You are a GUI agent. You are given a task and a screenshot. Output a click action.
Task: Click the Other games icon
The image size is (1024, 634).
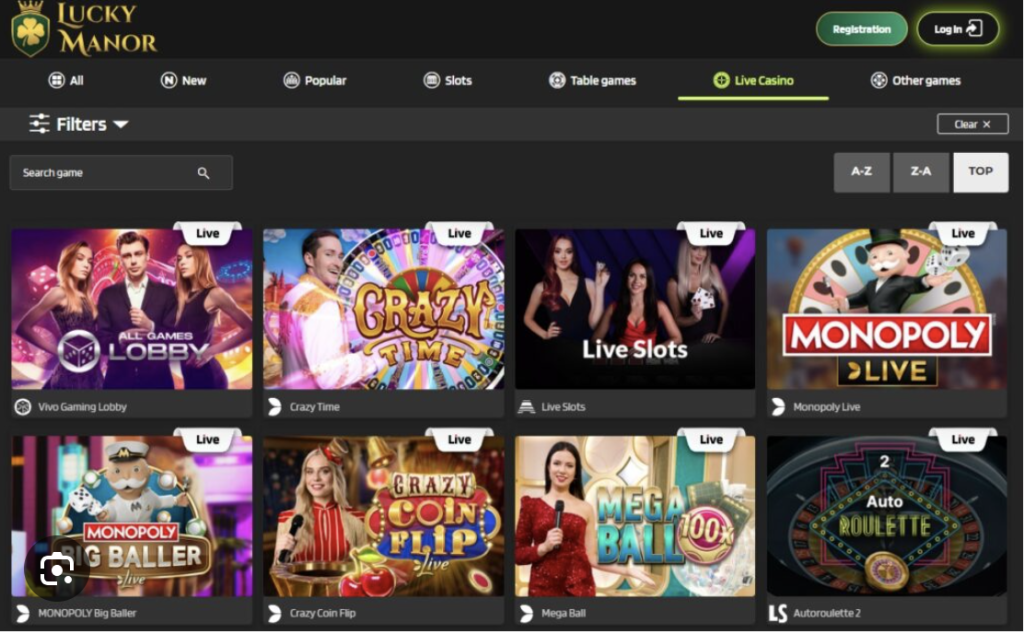click(x=879, y=80)
